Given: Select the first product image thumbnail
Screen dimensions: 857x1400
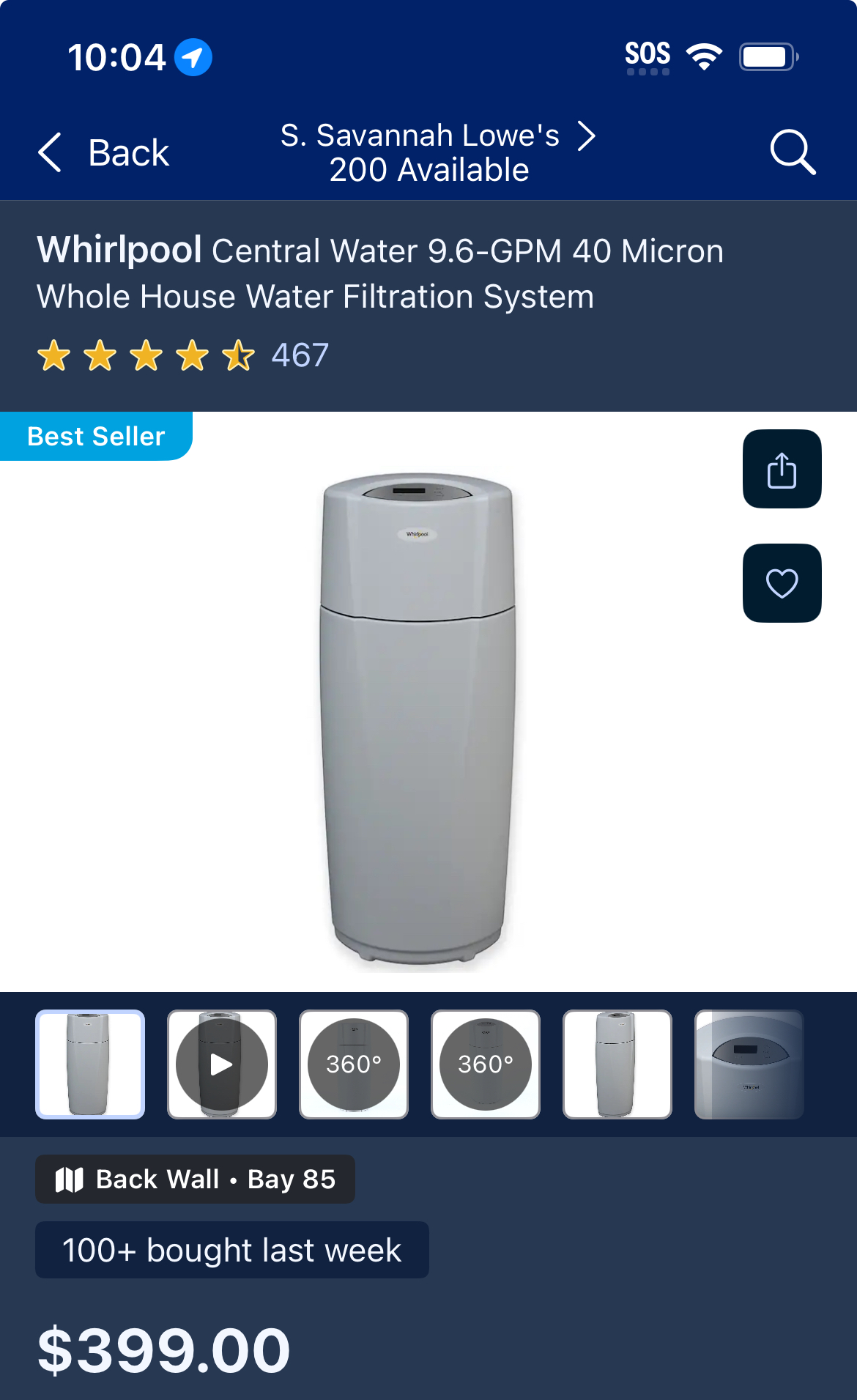Looking at the screenshot, I should (90, 1064).
